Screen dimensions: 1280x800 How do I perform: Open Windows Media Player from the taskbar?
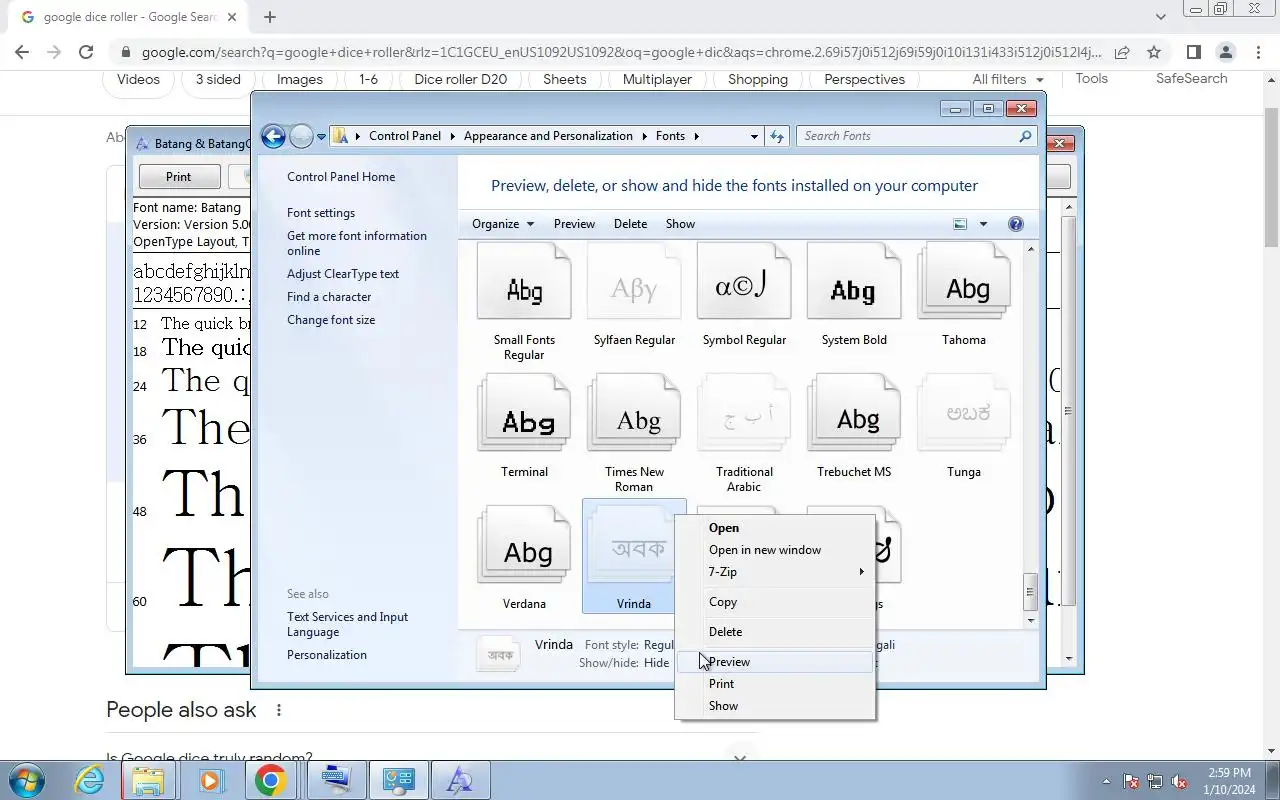[210, 780]
